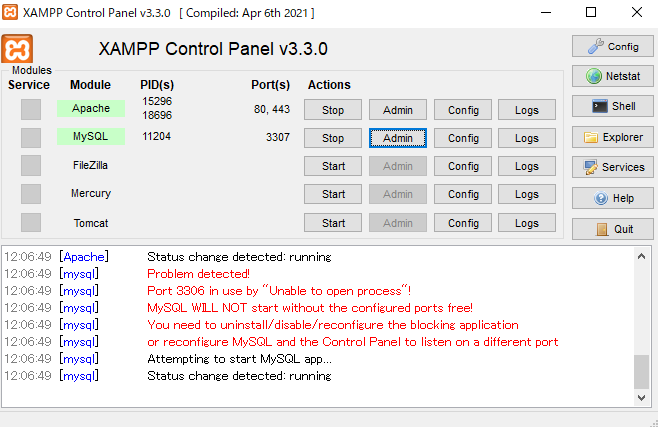Toggle the Tomcat service checkbox
The width and height of the screenshot is (658, 427).
pos(31,222)
